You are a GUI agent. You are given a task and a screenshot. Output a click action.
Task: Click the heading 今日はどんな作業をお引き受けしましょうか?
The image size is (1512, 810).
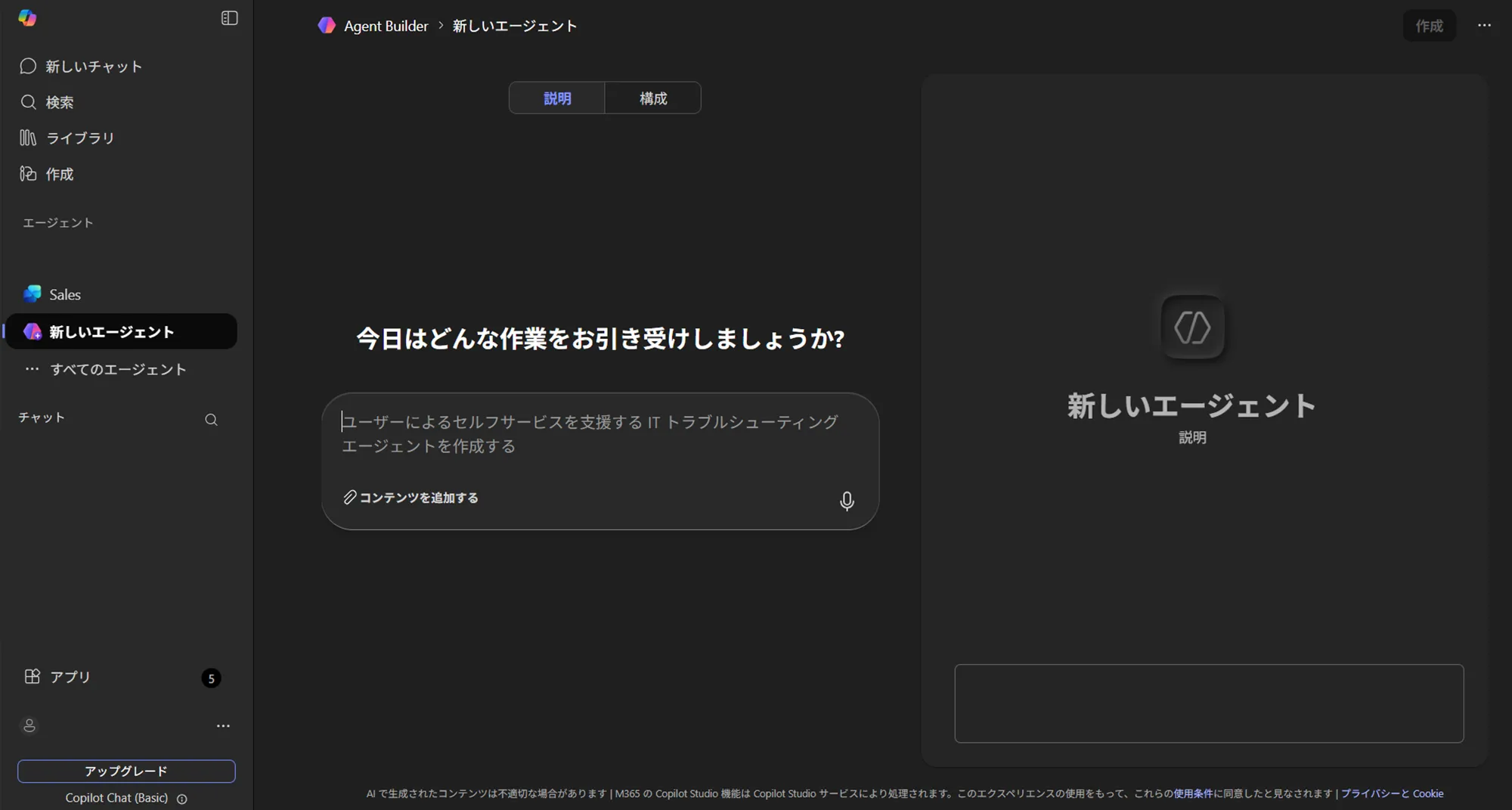pos(600,339)
